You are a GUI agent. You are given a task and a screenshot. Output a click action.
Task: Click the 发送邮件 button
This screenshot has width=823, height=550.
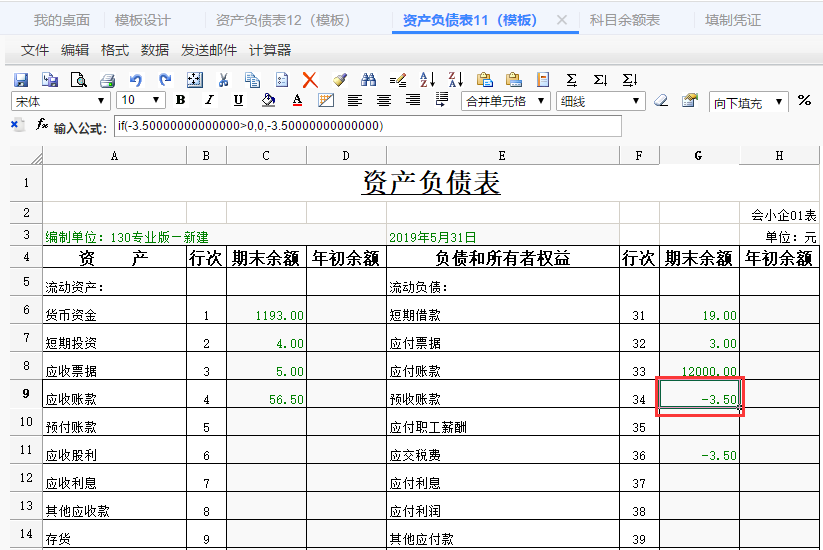tap(209, 50)
